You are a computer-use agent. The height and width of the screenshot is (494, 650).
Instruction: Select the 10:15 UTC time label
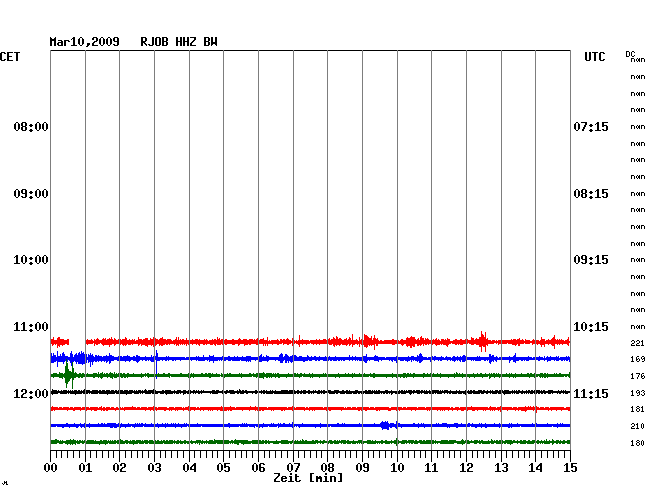pyautogui.click(x=591, y=327)
